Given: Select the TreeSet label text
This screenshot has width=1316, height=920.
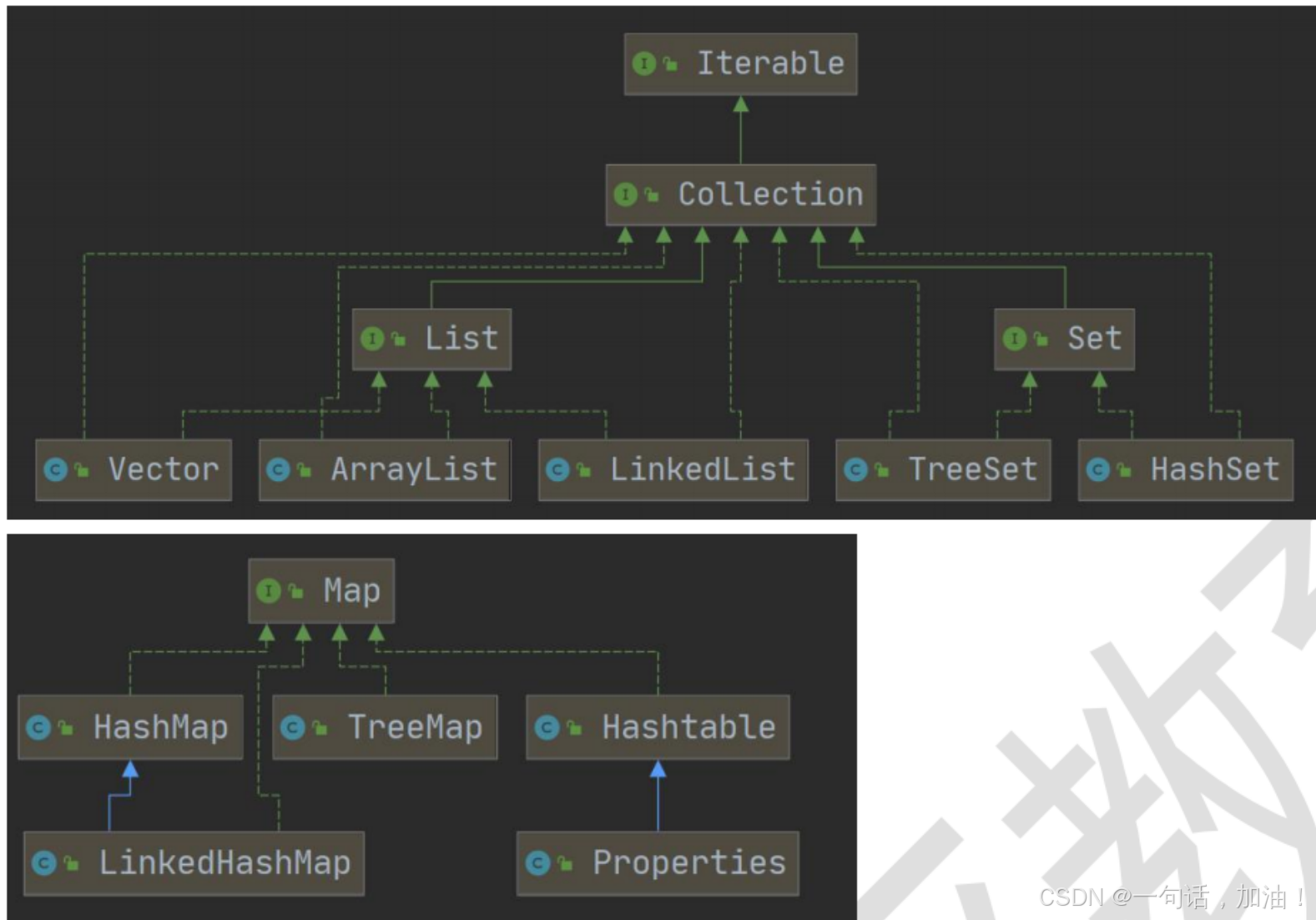Looking at the screenshot, I should [973, 470].
